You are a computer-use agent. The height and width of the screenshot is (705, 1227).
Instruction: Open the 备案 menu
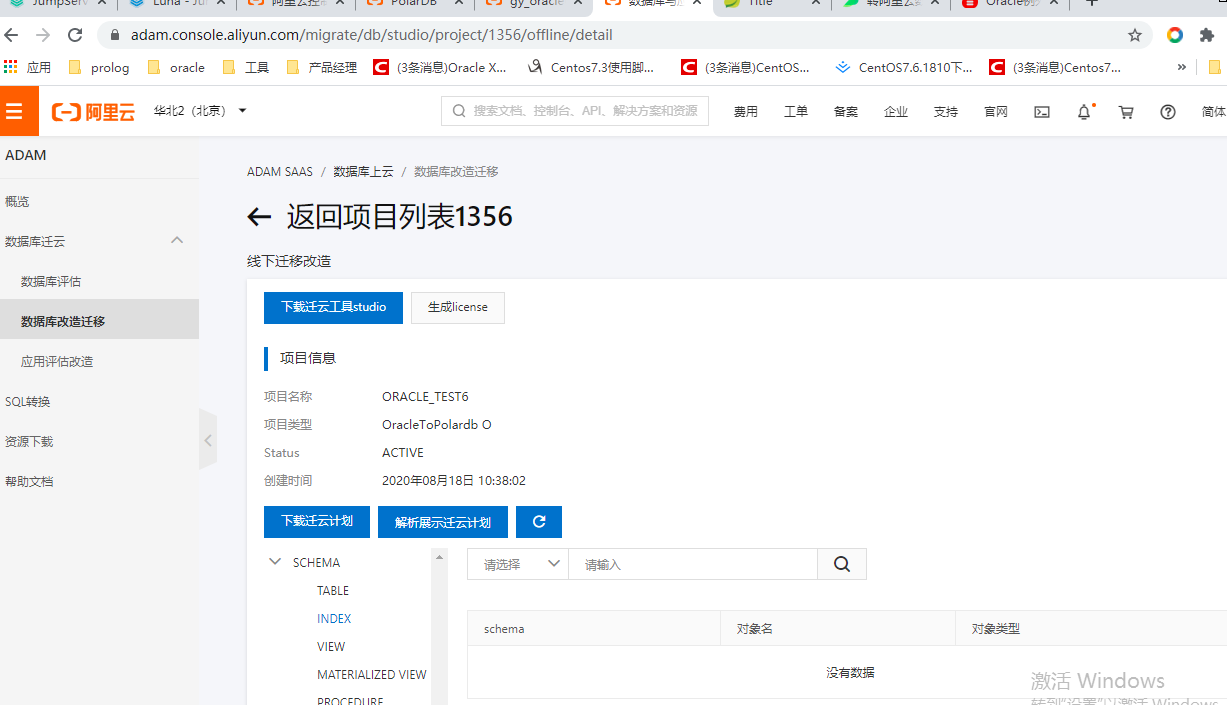click(x=846, y=112)
